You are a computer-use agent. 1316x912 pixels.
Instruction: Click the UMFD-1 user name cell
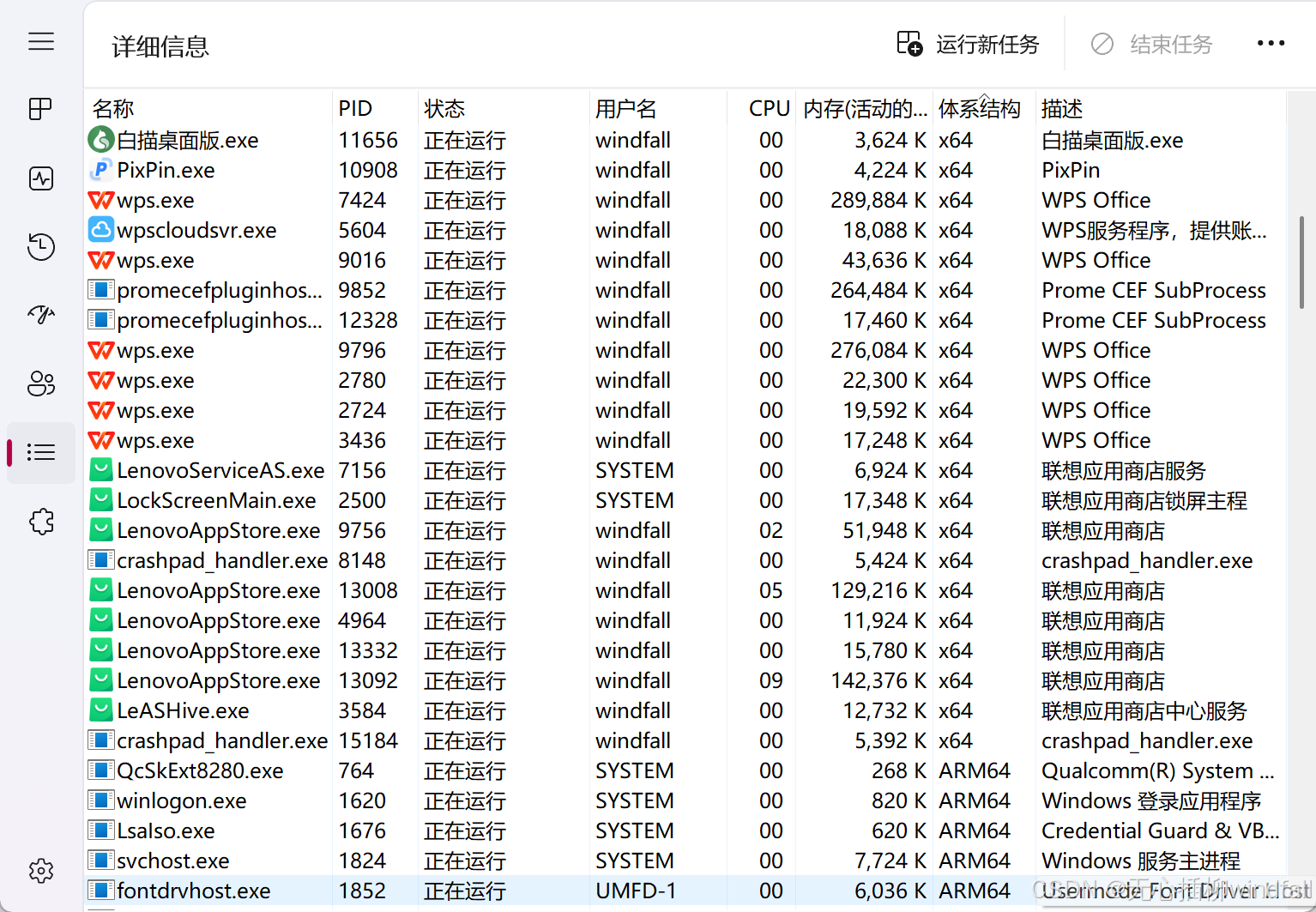click(x=636, y=891)
